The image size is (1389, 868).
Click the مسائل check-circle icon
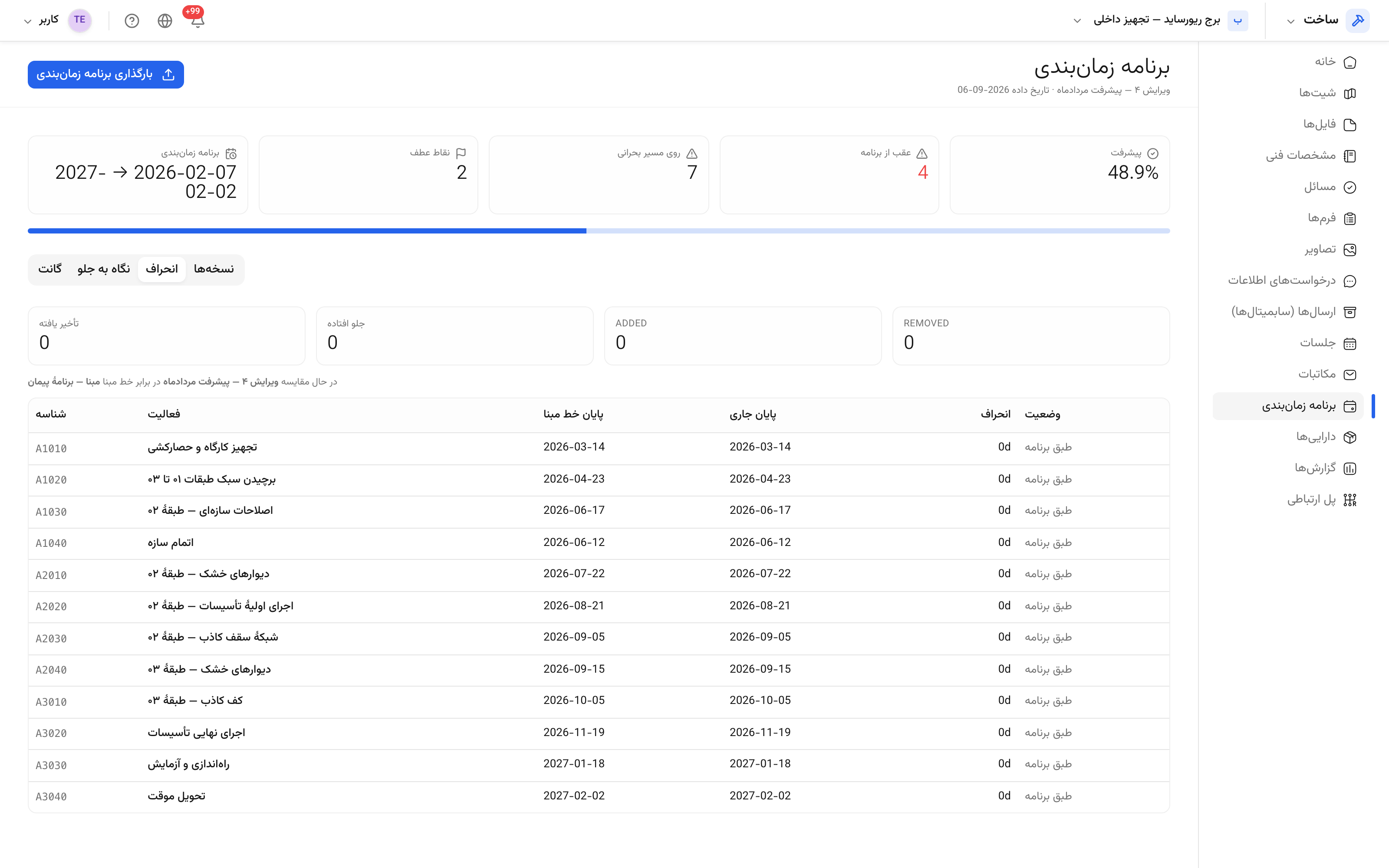tap(1350, 187)
